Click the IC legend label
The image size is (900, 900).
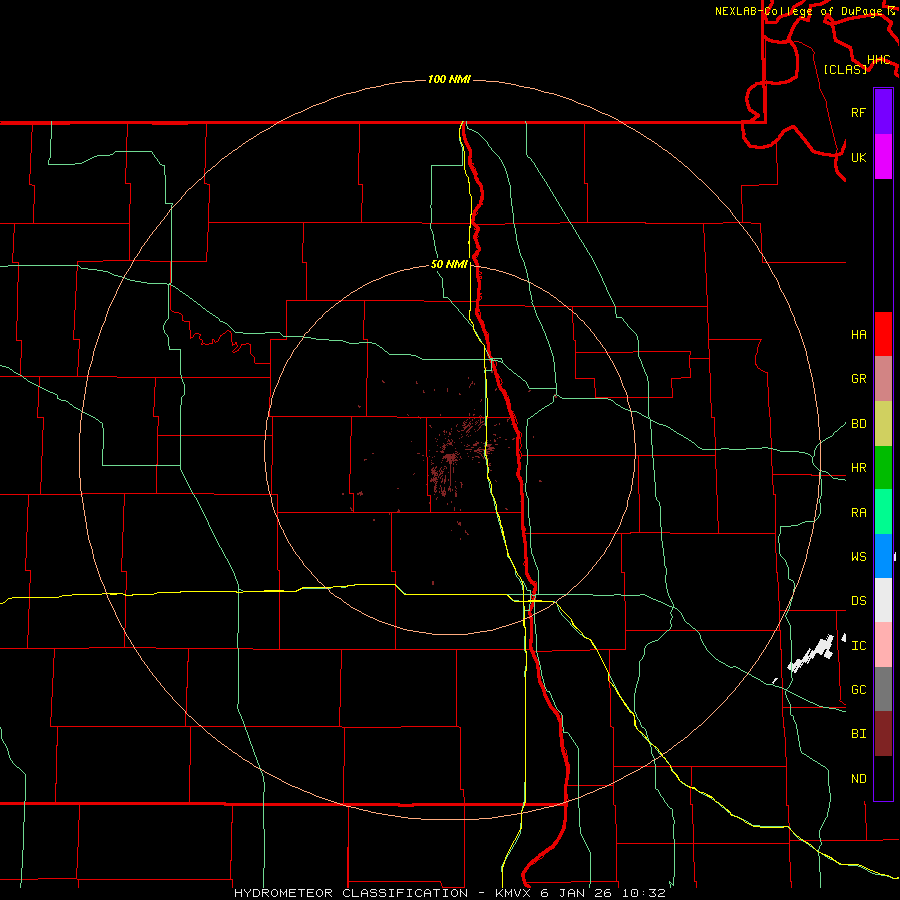[858, 646]
